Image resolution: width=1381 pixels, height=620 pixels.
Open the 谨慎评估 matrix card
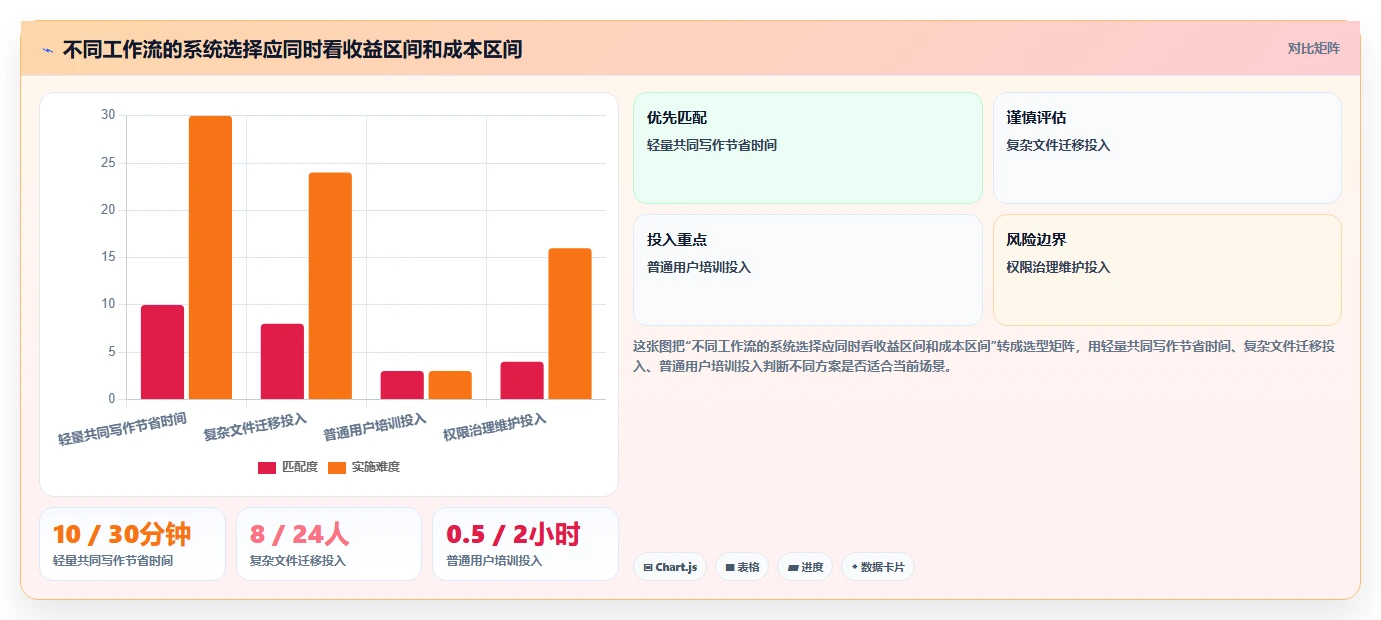pos(1167,148)
